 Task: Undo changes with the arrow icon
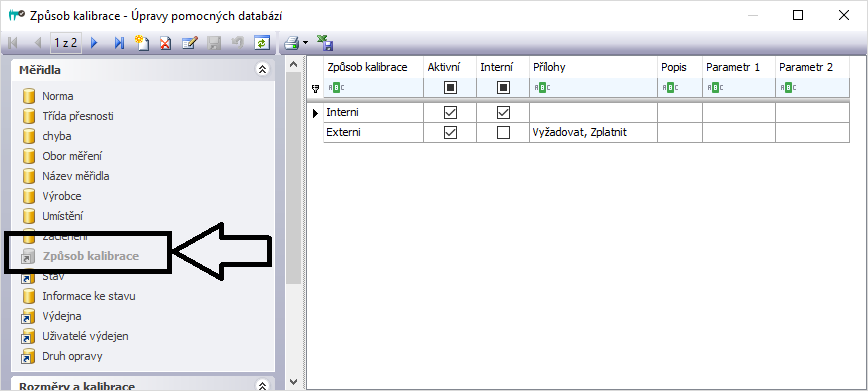(237, 43)
